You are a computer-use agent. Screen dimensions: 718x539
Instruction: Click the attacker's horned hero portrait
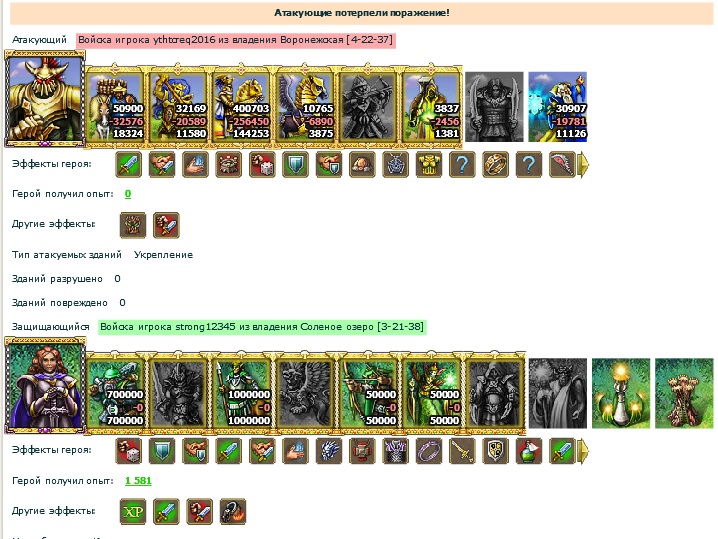tap(45, 99)
